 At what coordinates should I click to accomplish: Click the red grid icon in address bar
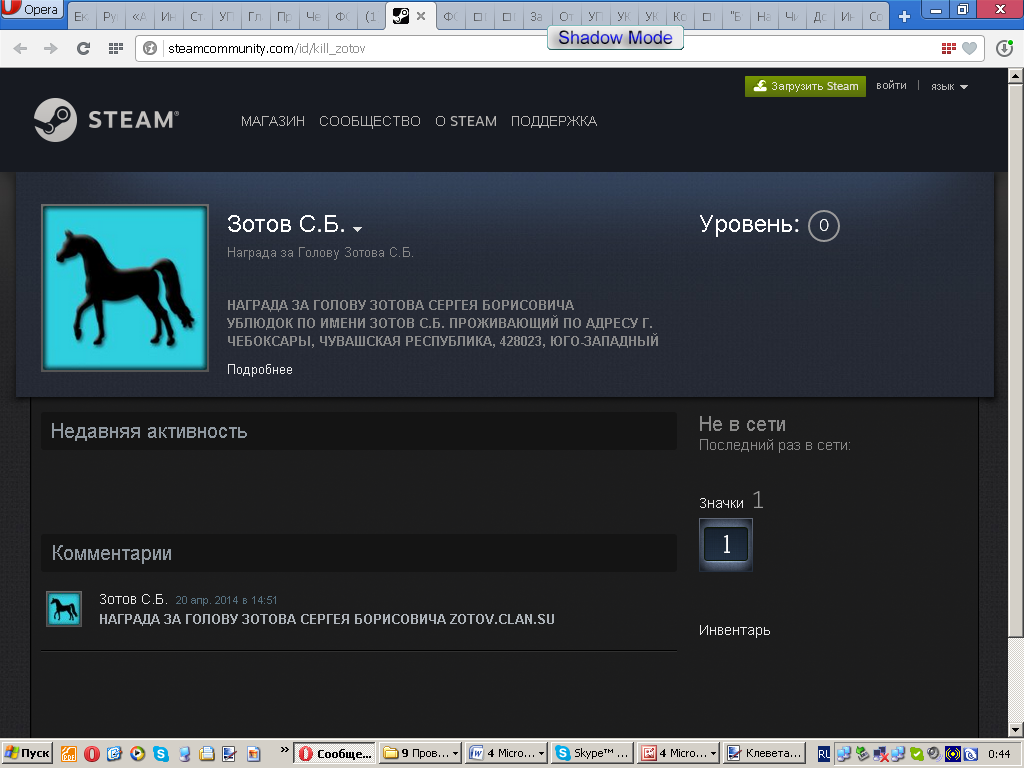click(x=948, y=48)
